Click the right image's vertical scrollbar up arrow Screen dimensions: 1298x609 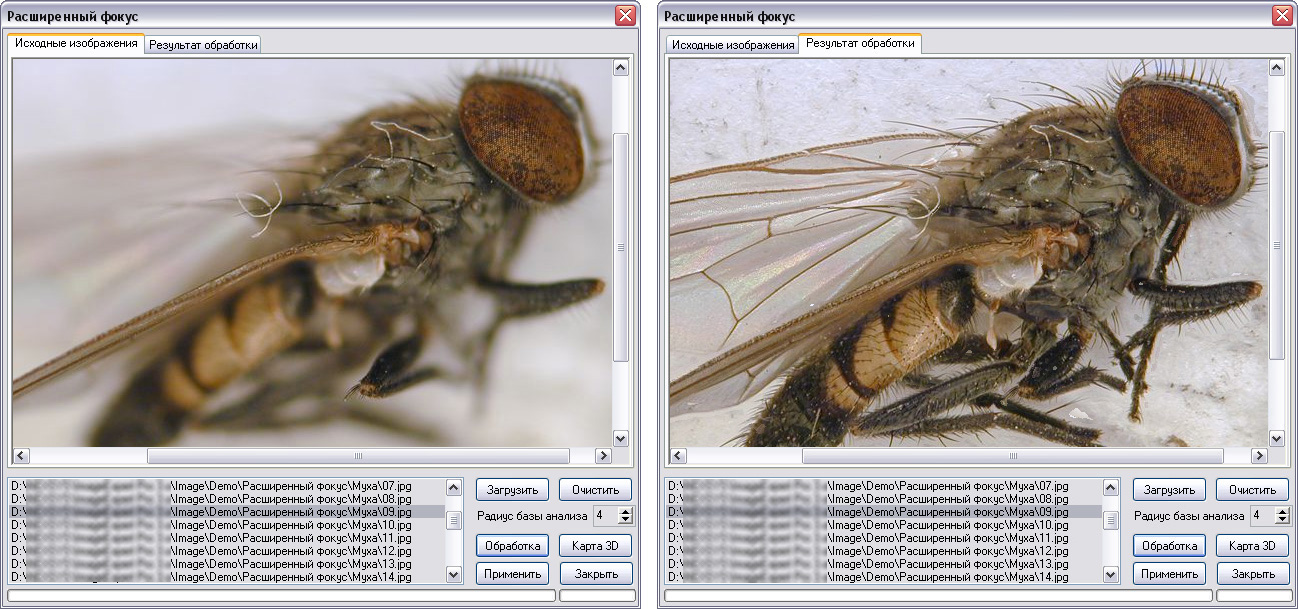point(1277,68)
